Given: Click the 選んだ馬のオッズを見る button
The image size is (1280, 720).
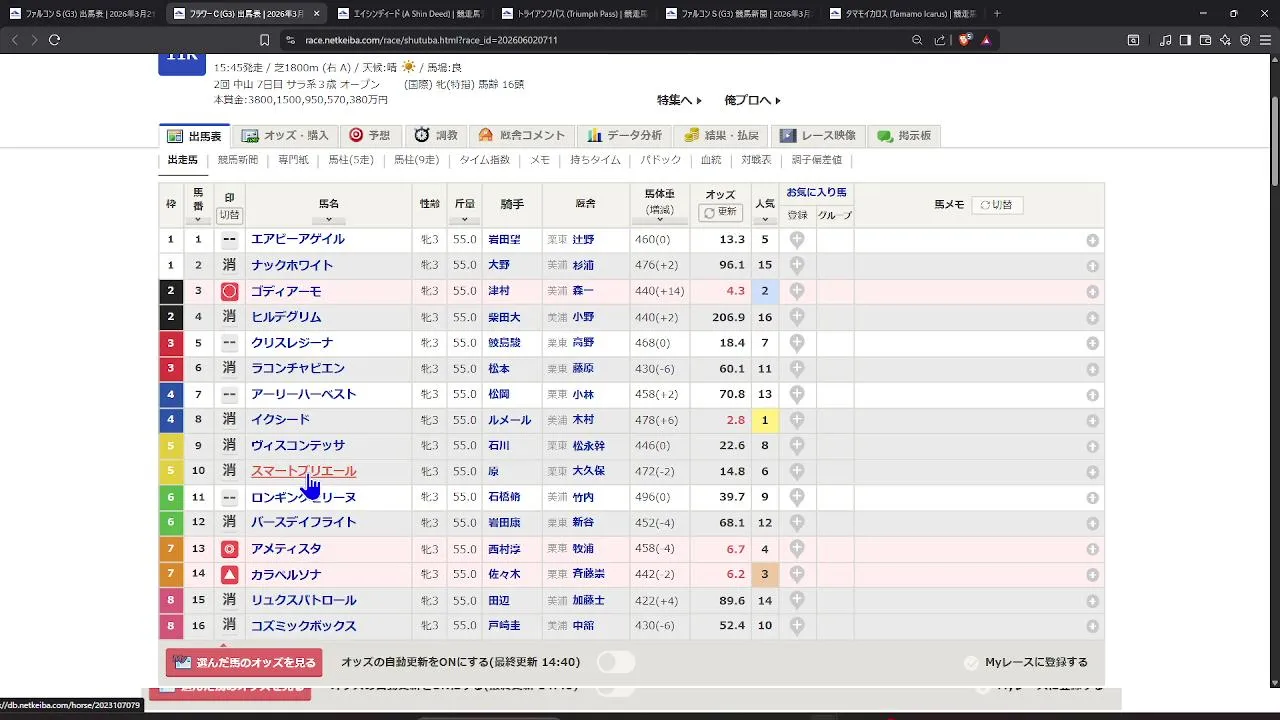Looking at the screenshot, I should click(244, 662).
